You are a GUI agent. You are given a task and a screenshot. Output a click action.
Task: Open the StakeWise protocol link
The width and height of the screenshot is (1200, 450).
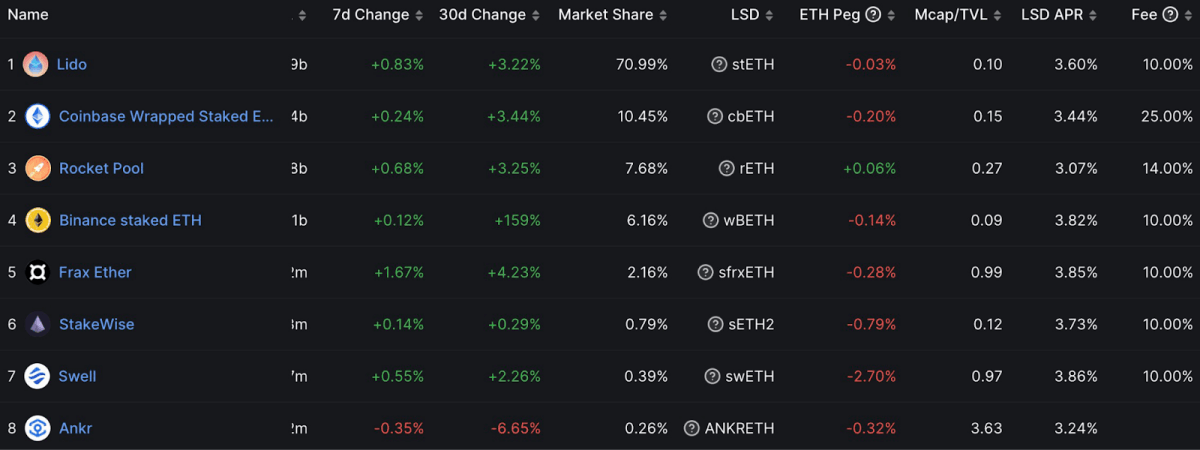coord(96,324)
